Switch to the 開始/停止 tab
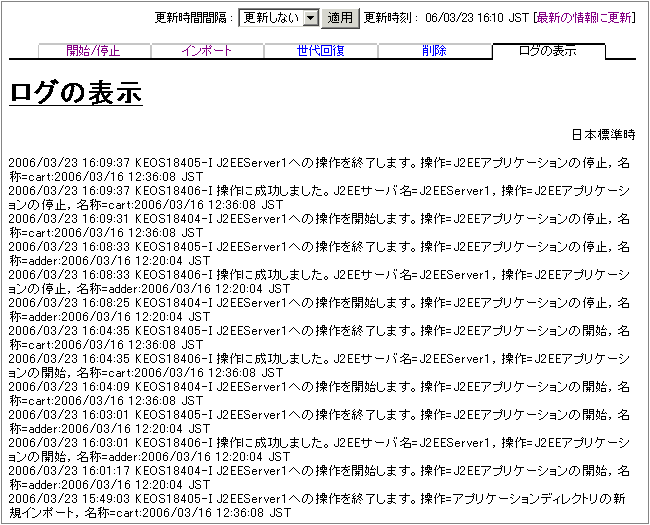Screen dimensions: 650x525 93,51
